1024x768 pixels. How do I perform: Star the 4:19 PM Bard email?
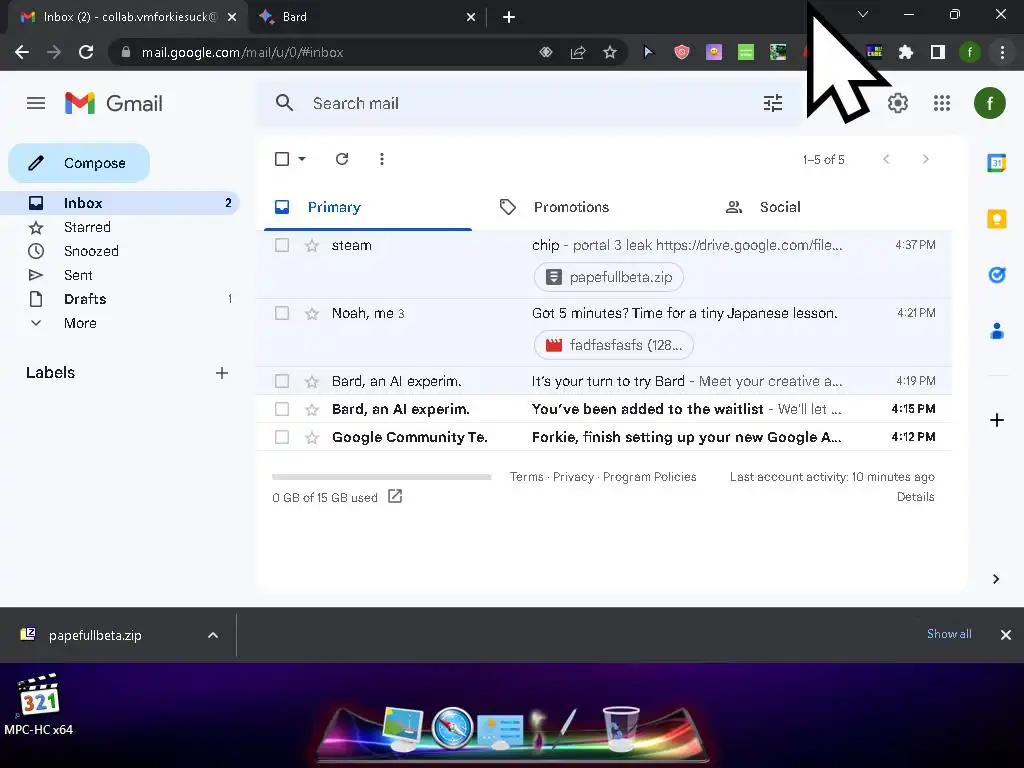click(312, 381)
